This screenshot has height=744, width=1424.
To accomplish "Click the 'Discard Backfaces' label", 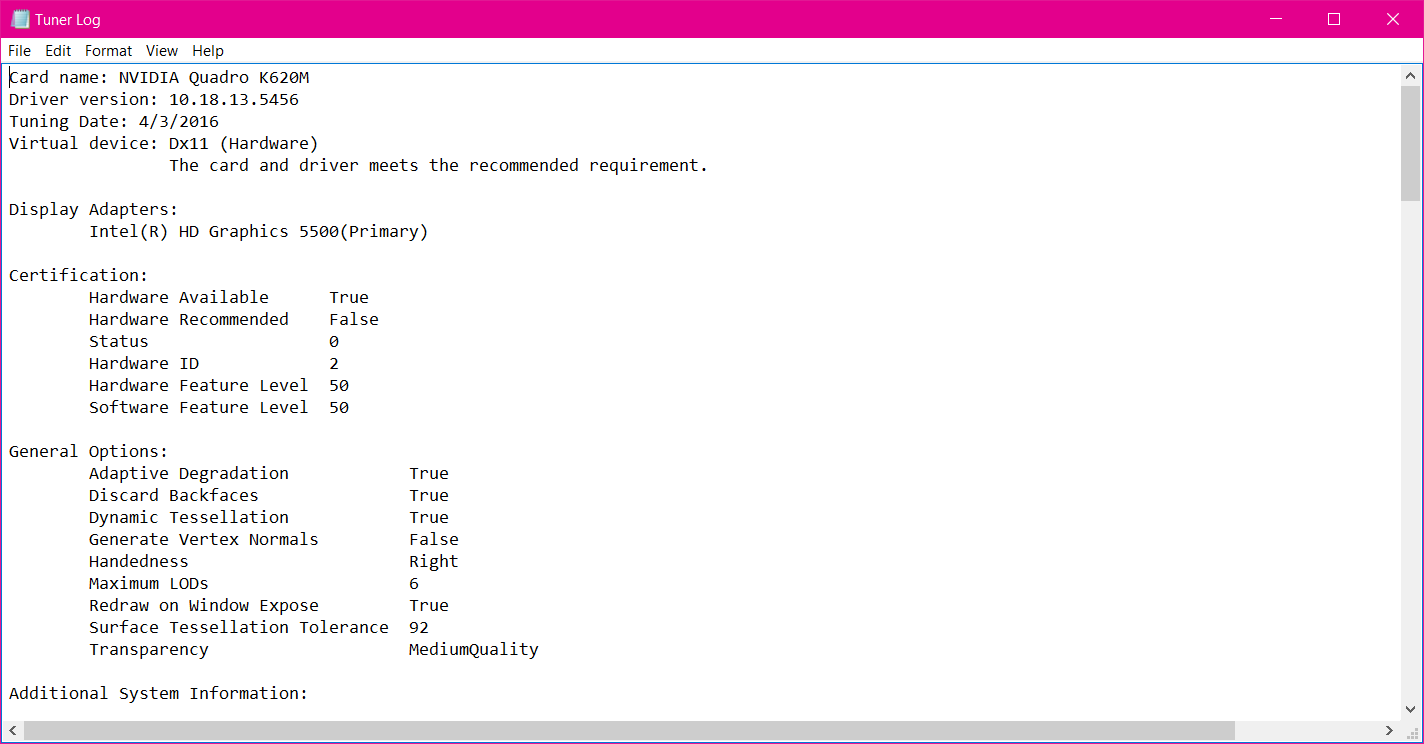I will point(174,495).
